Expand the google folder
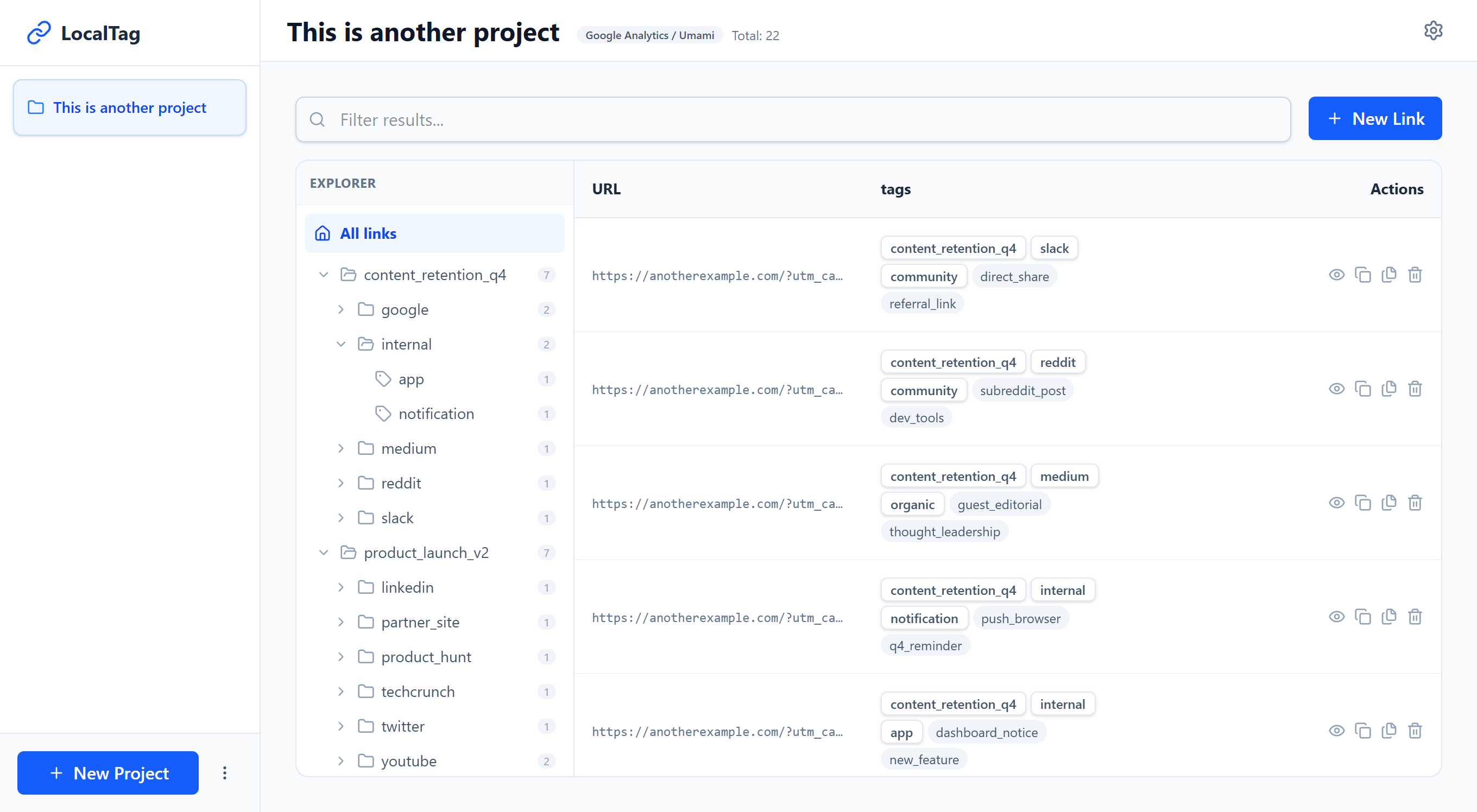1477x812 pixels. pyautogui.click(x=341, y=309)
